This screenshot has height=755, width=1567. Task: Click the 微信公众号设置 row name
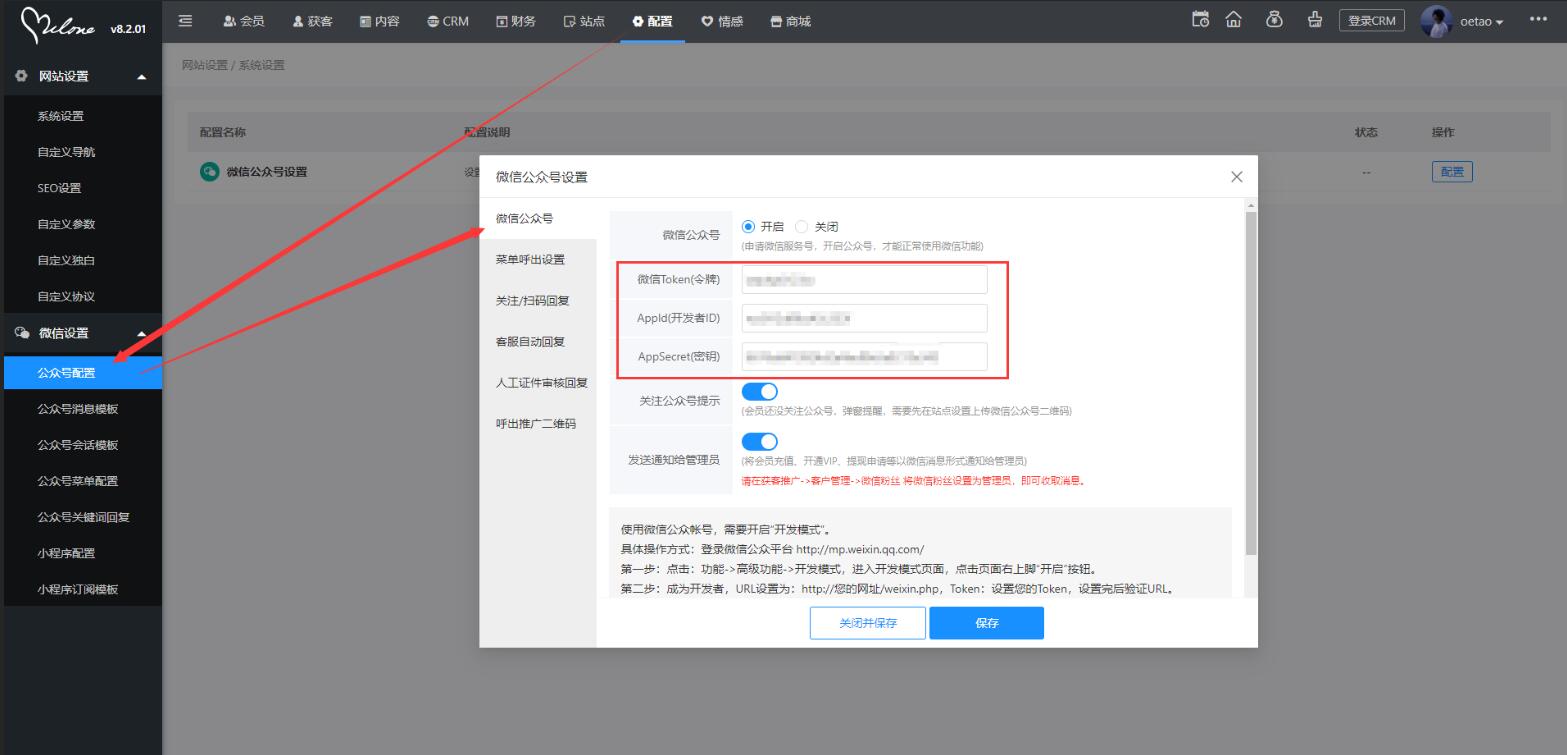[x=267, y=172]
